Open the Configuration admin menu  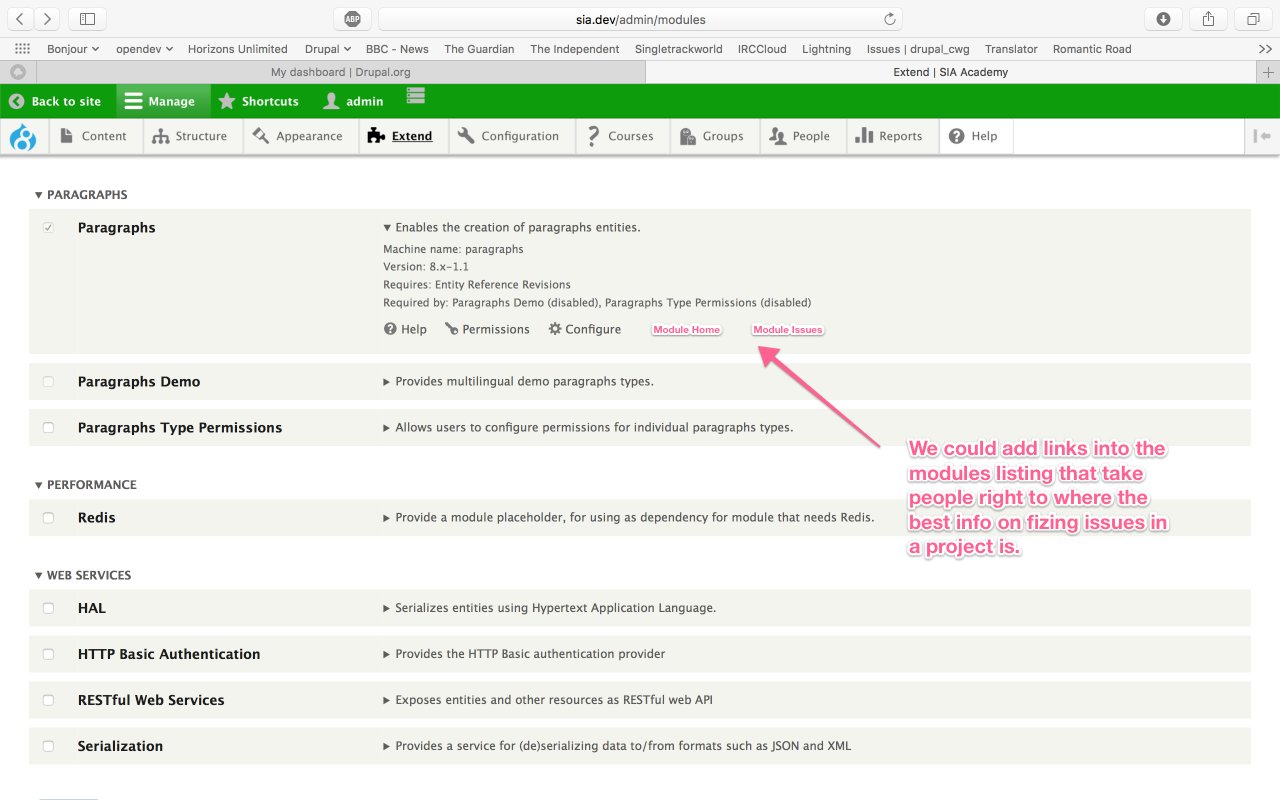tap(509, 136)
